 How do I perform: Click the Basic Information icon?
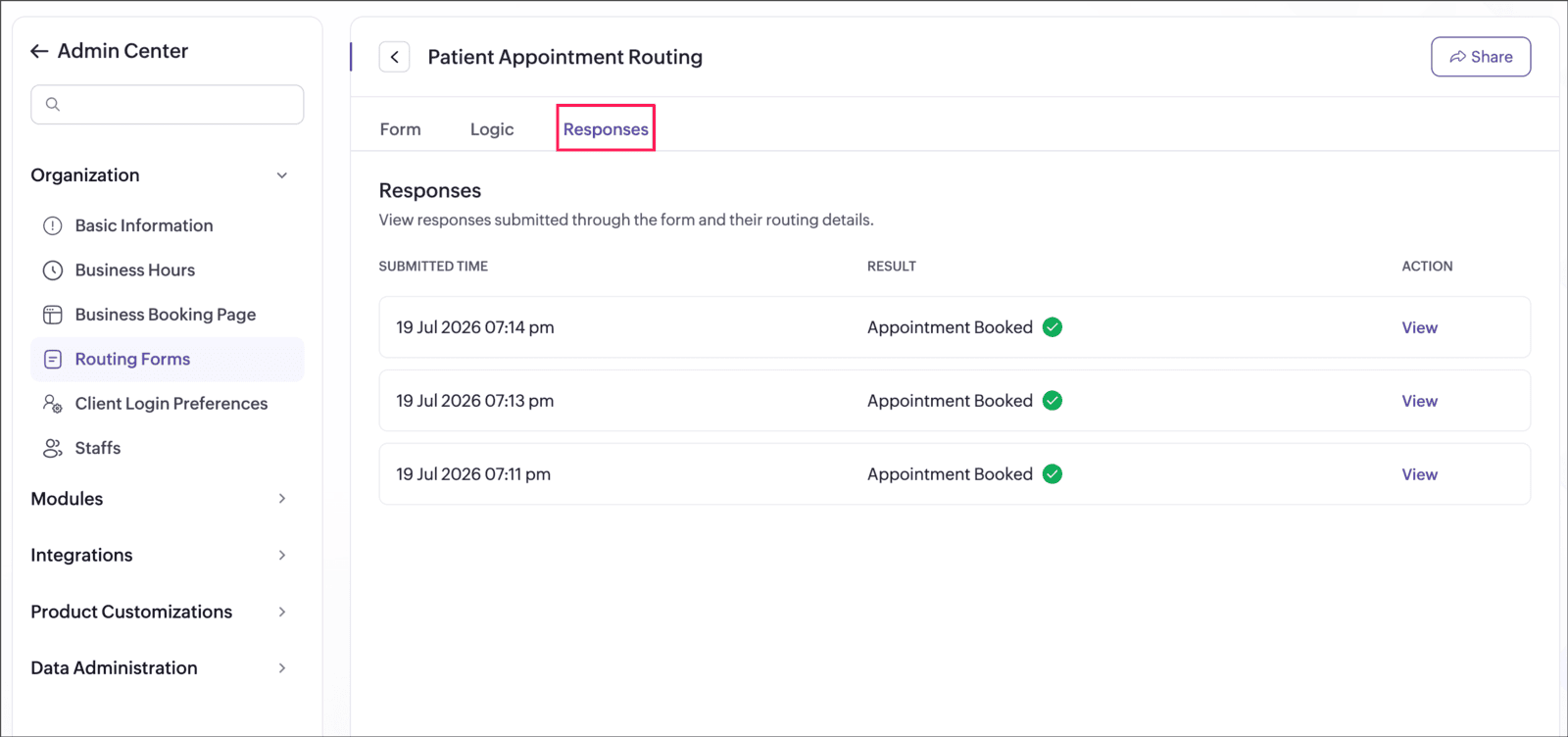tap(53, 225)
